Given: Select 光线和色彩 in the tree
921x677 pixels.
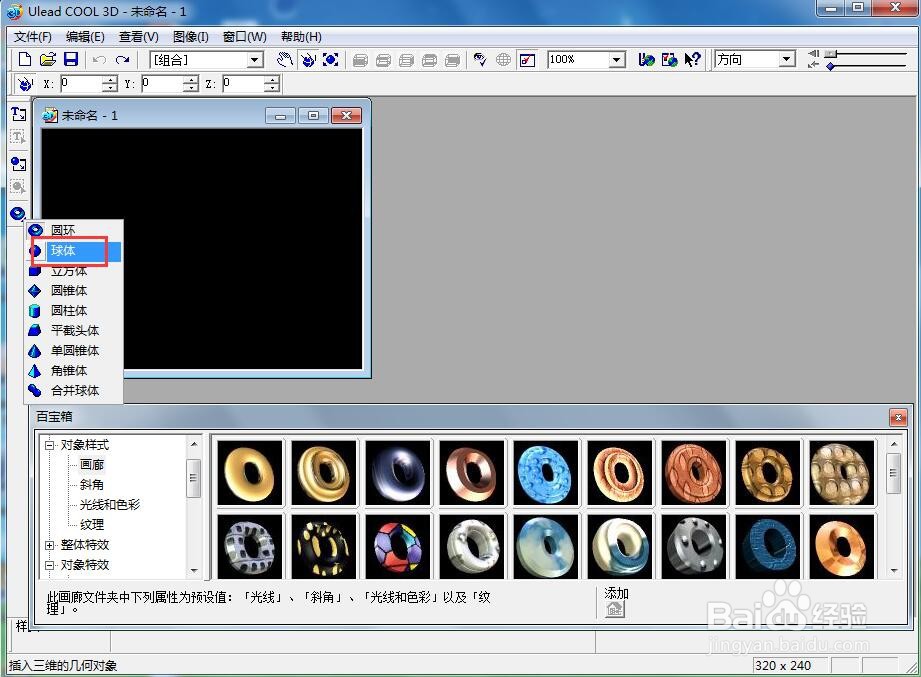Looking at the screenshot, I should pos(110,505).
